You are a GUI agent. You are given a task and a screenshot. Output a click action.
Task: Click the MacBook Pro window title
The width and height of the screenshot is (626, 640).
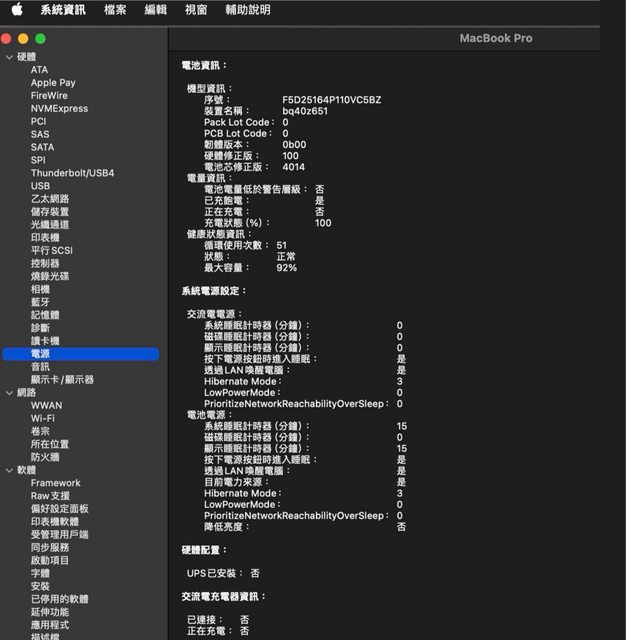[x=496, y=38]
